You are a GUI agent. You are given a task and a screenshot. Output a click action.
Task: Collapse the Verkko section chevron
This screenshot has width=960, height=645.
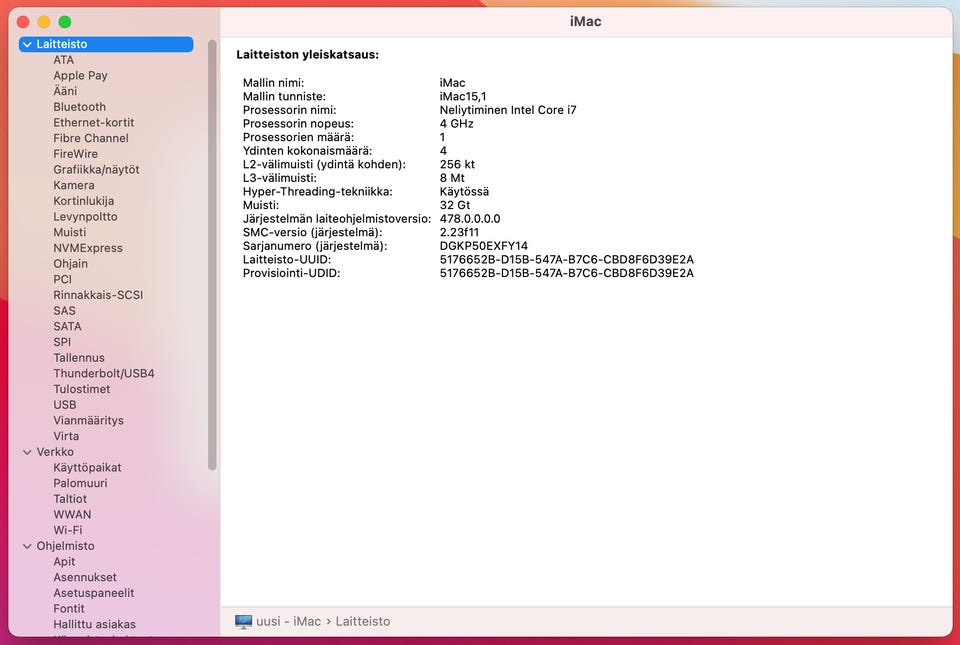pyautogui.click(x=27, y=452)
